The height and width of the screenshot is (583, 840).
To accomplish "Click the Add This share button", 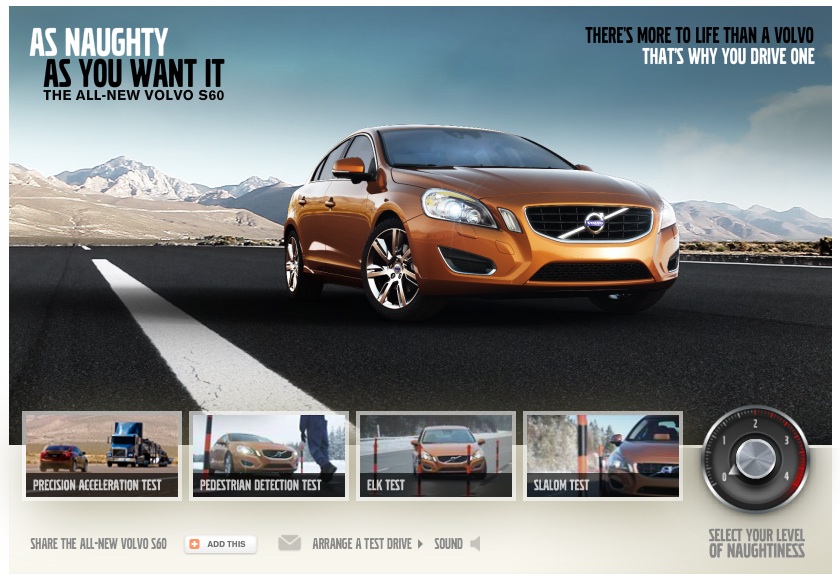I will (x=221, y=544).
